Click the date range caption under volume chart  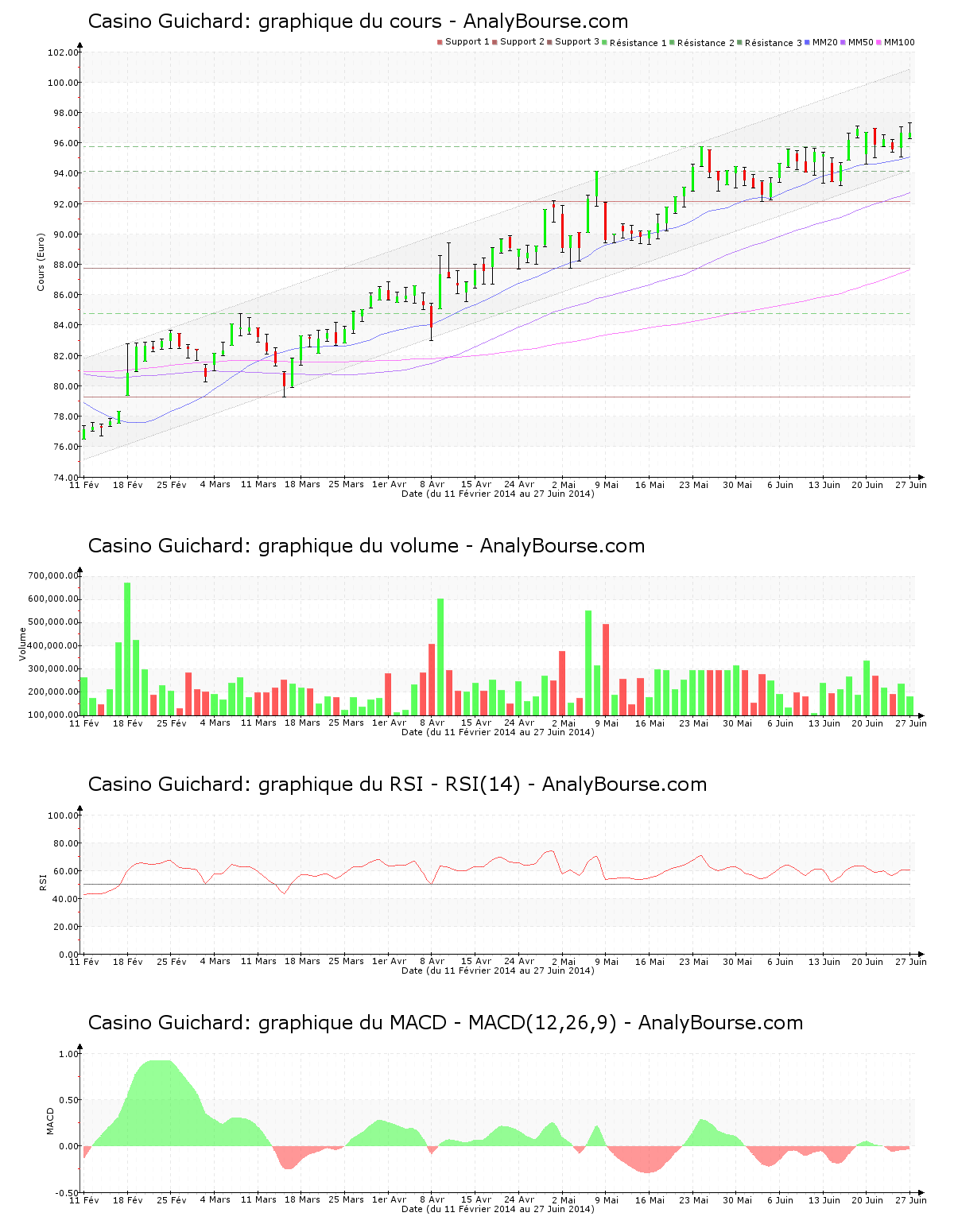pyautogui.click(x=498, y=732)
